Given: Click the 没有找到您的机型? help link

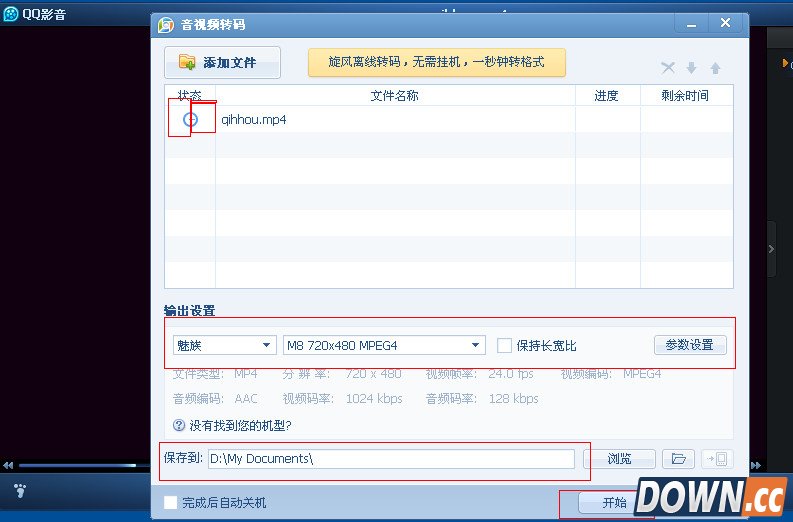Looking at the screenshot, I should [240, 425].
